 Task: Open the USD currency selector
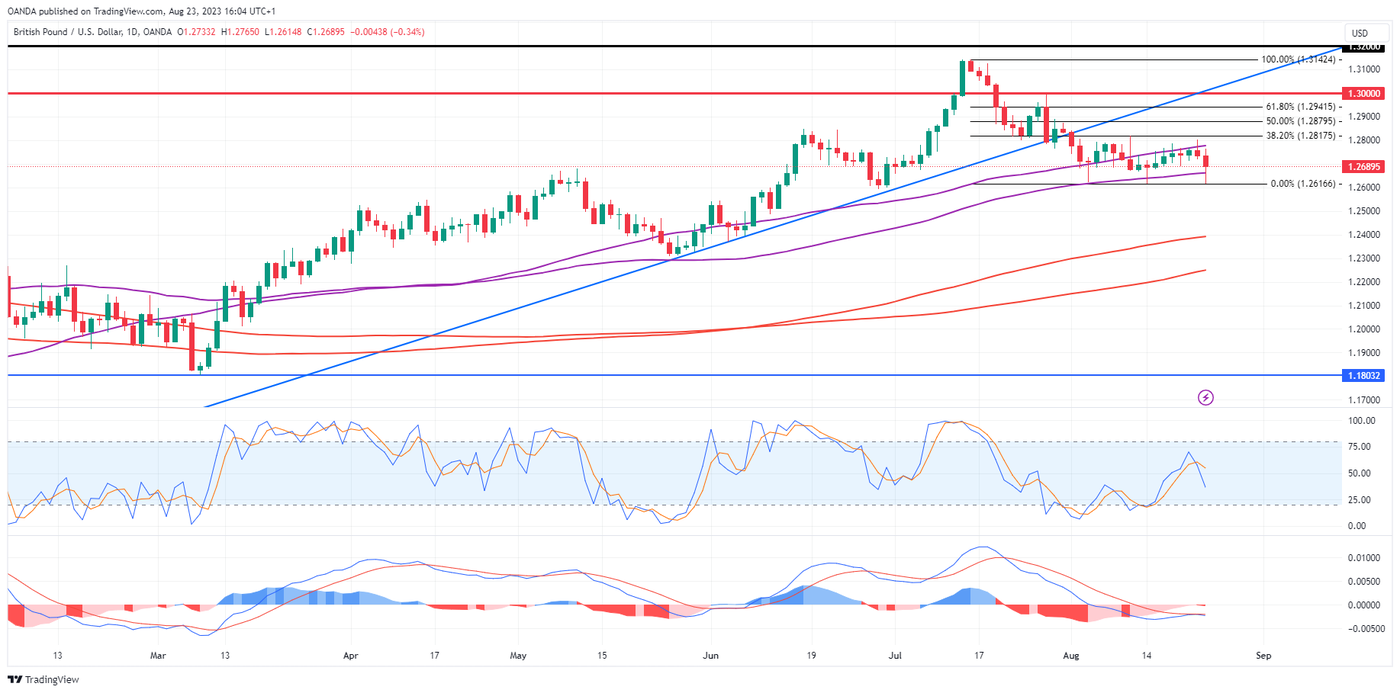(1359, 33)
